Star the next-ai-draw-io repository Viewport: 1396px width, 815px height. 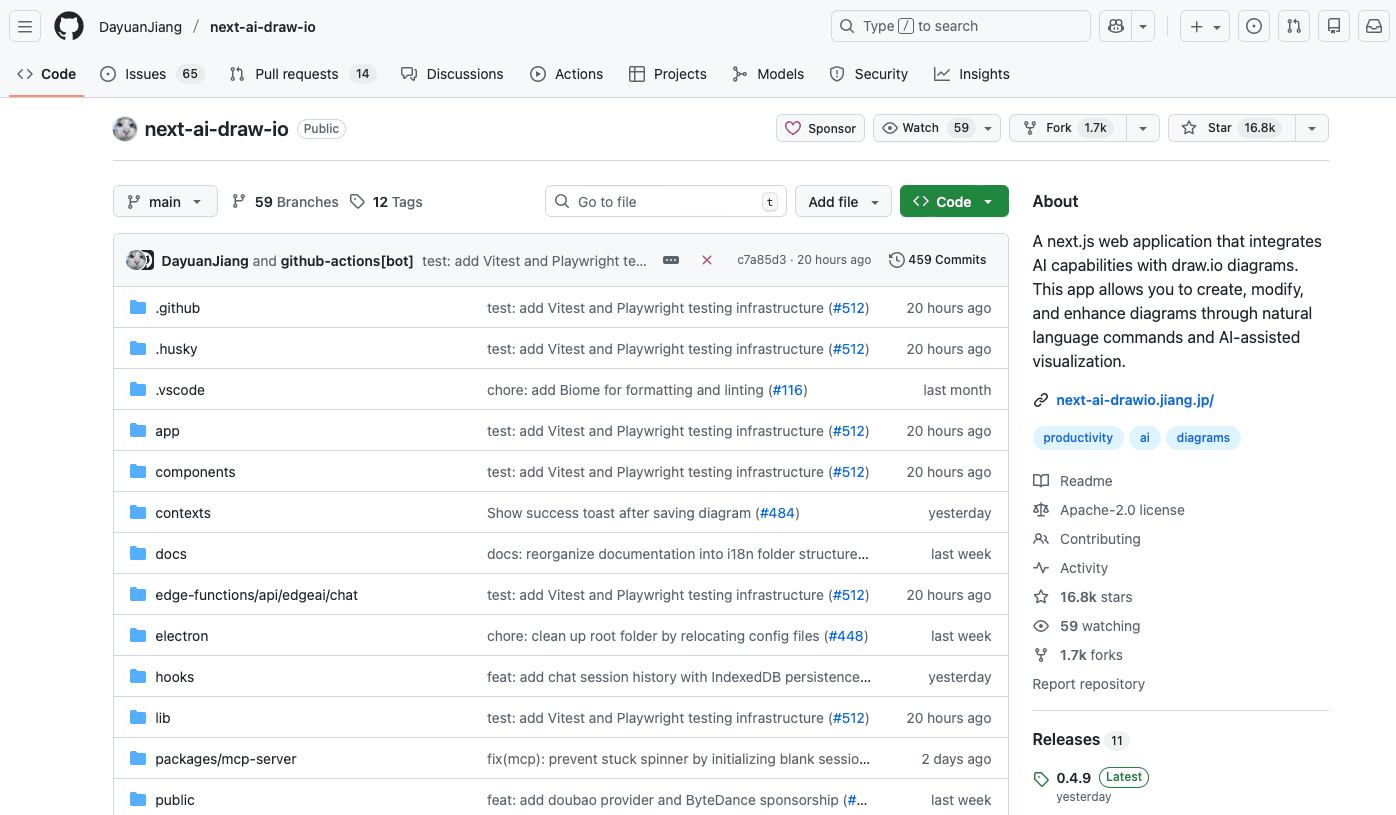point(1232,128)
